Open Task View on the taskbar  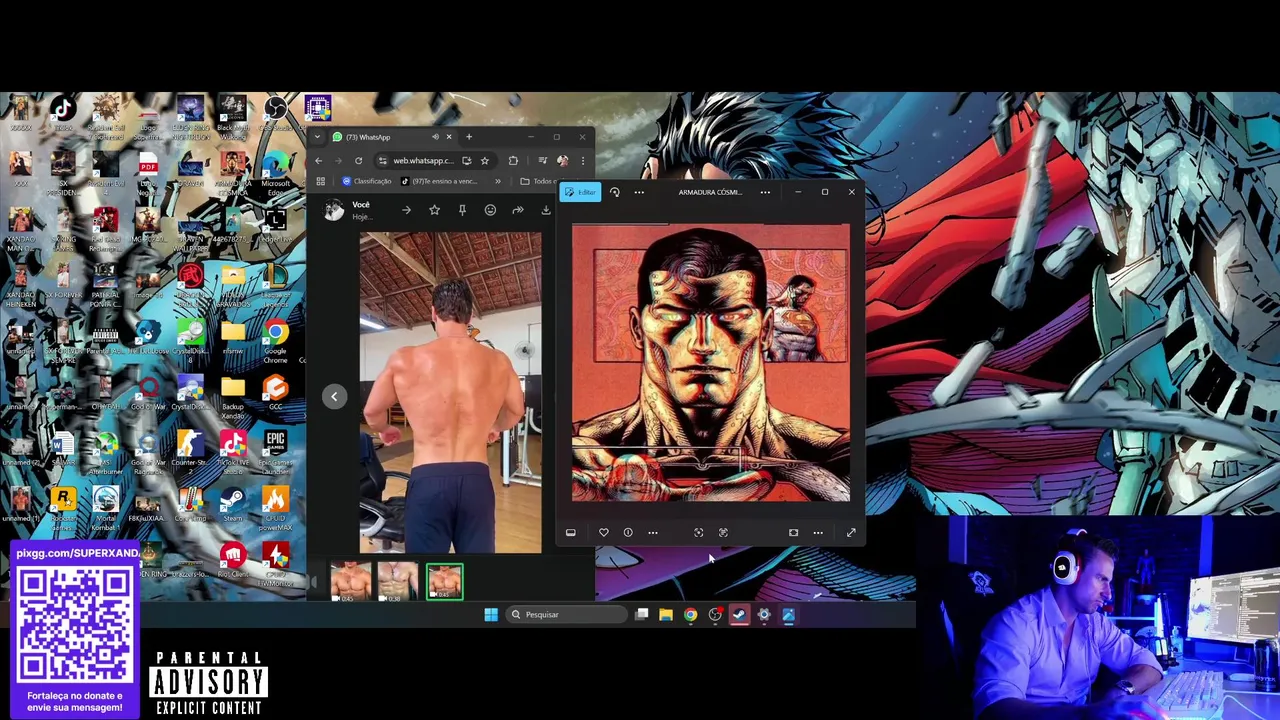(642, 615)
